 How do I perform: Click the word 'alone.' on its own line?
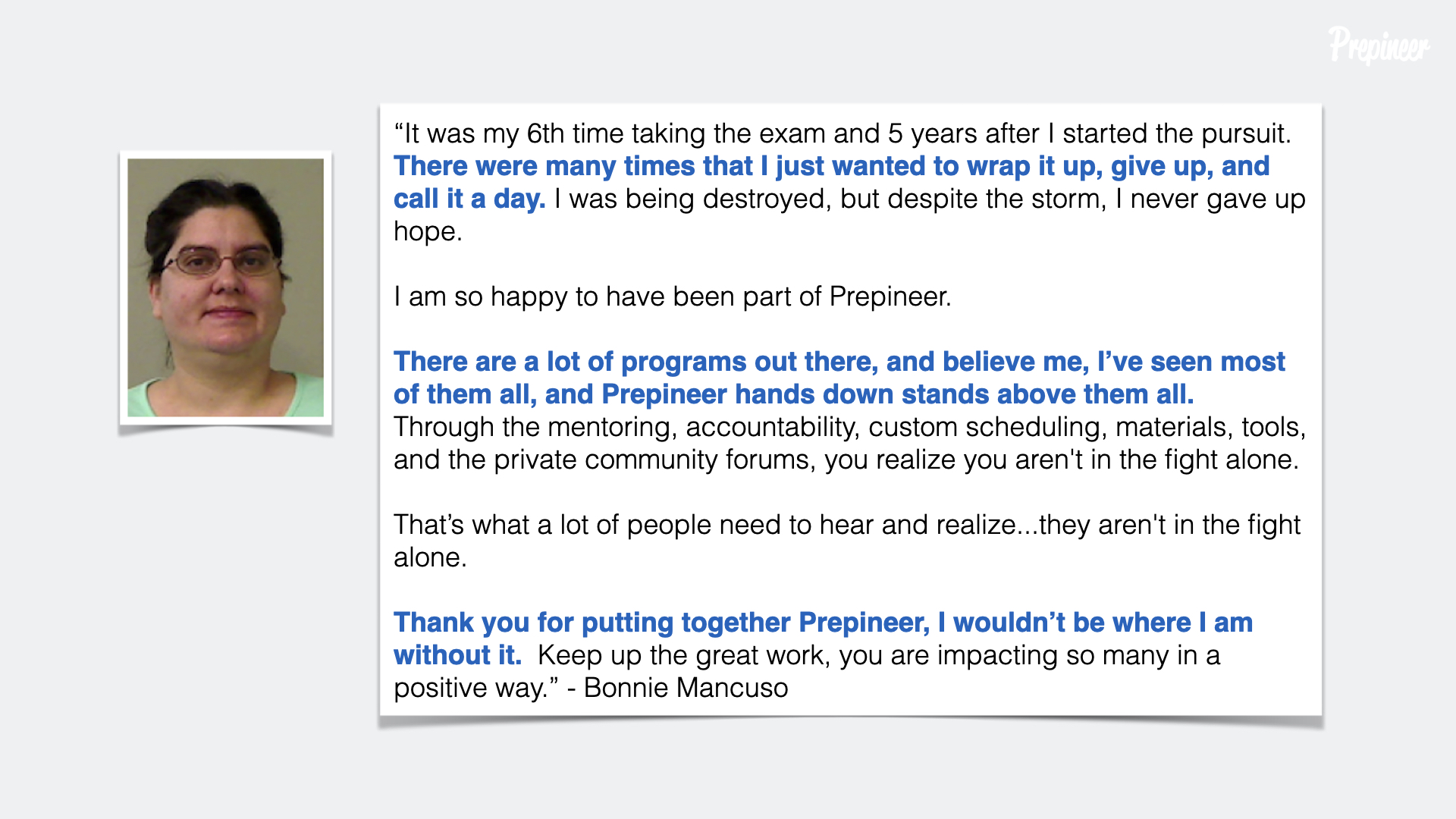pos(430,557)
